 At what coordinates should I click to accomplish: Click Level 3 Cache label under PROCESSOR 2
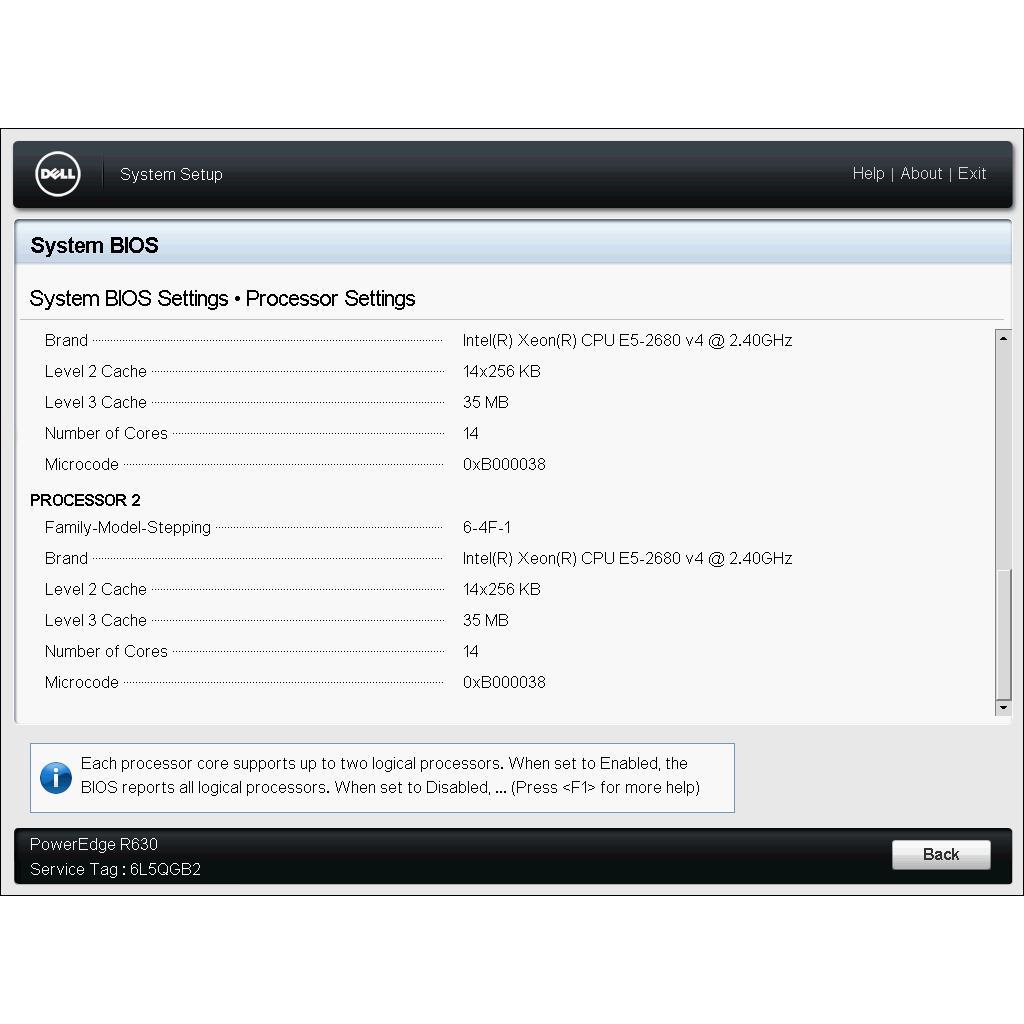click(x=95, y=620)
